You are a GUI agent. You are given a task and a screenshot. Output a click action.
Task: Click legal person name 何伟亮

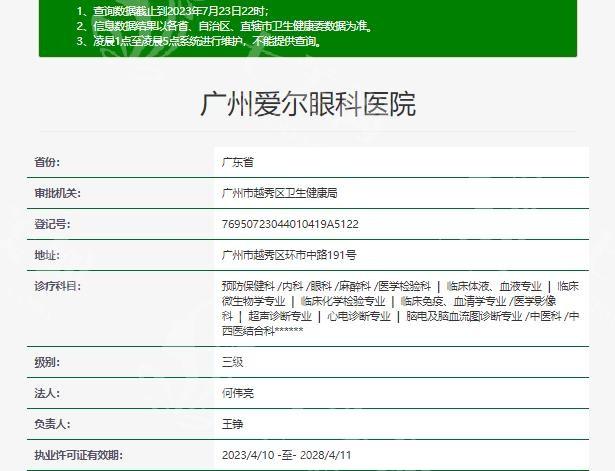point(238,393)
